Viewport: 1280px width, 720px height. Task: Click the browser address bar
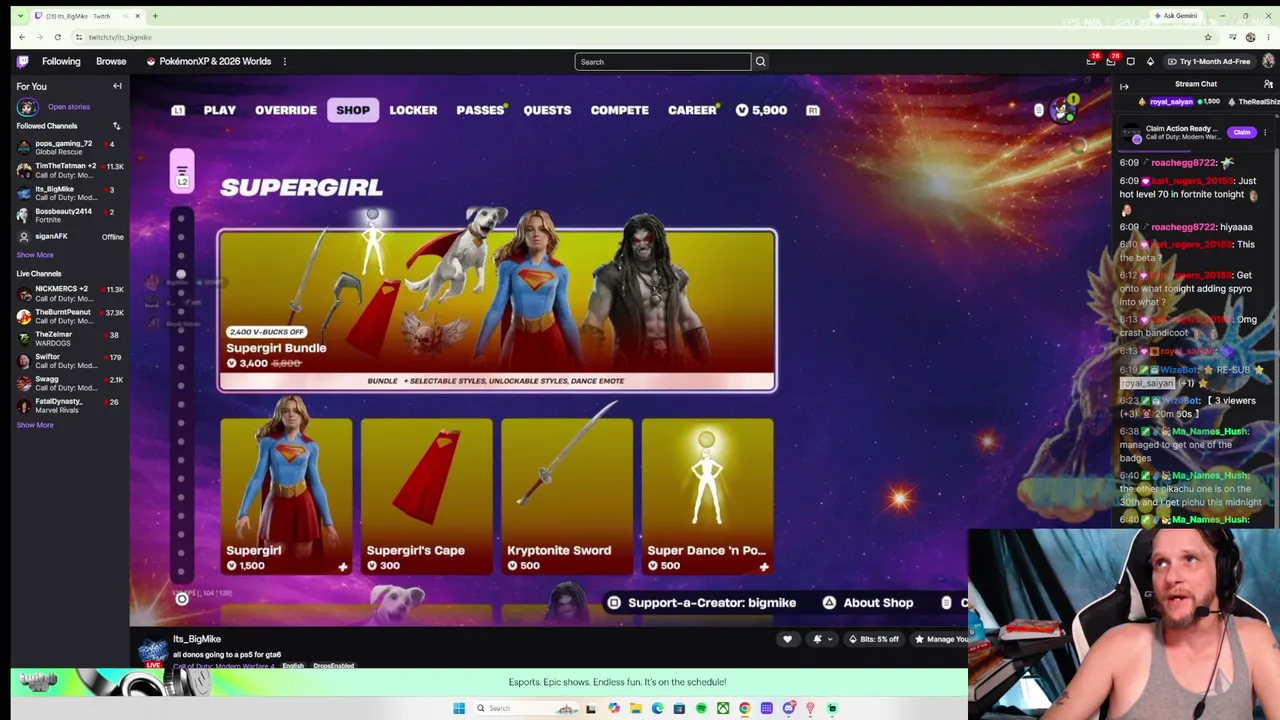tap(640, 37)
